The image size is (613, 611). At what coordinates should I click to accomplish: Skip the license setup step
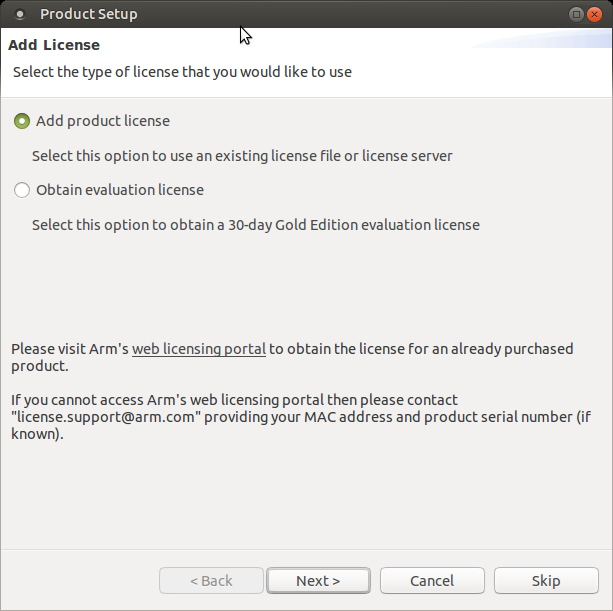[x=546, y=581]
